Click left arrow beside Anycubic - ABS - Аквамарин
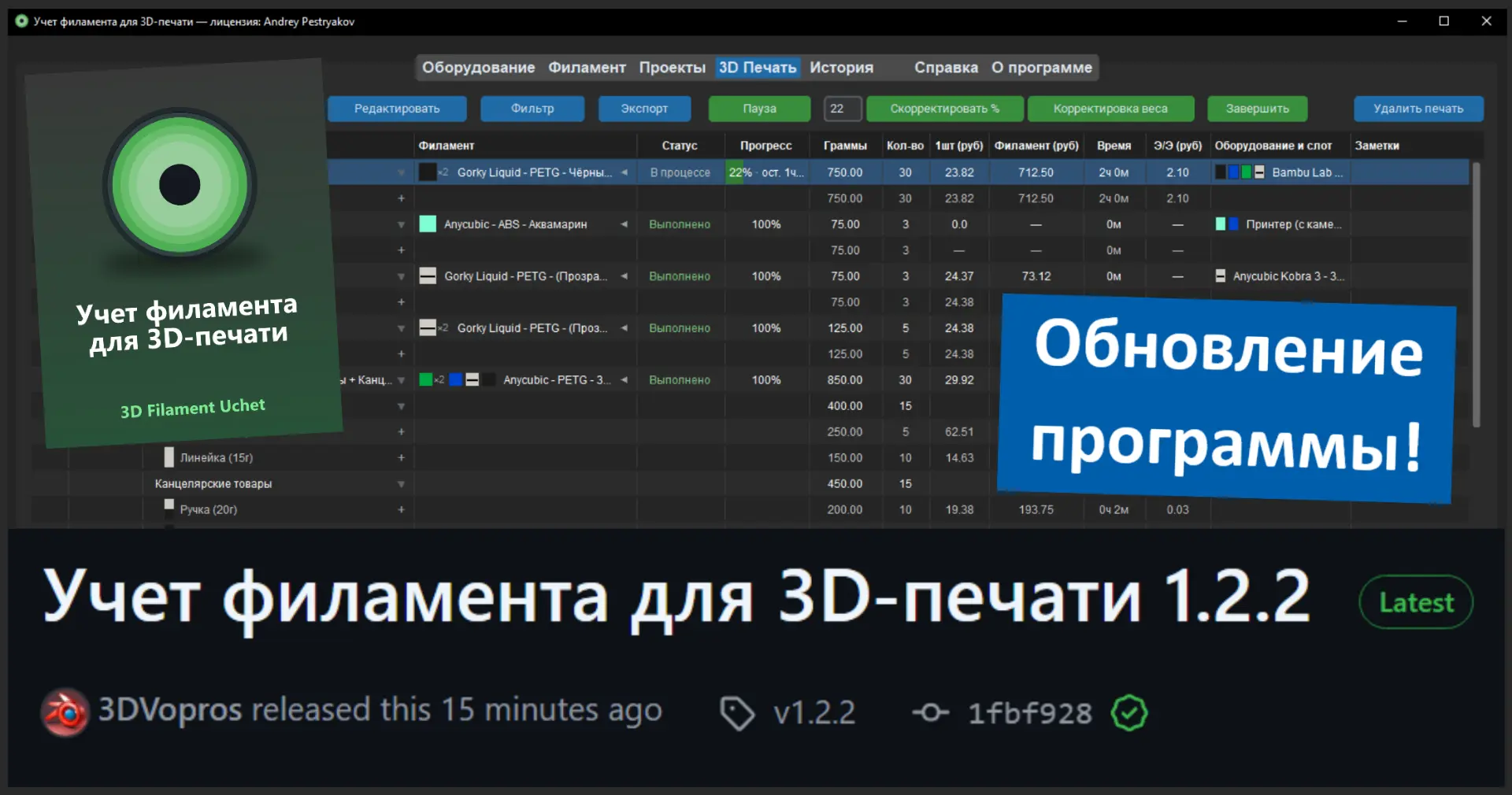This screenshot has height=795, width=1512. [x=624, y=224]
